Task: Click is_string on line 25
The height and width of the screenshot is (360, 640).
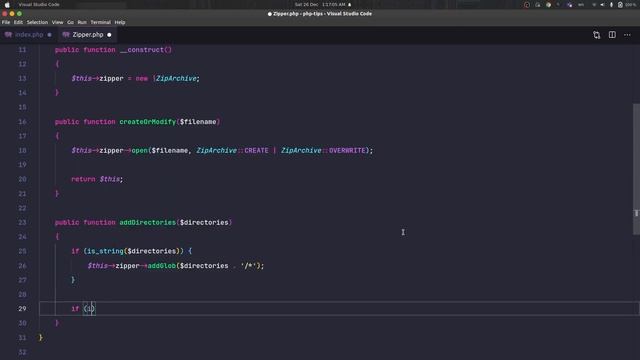Action: tap(105, 251)
